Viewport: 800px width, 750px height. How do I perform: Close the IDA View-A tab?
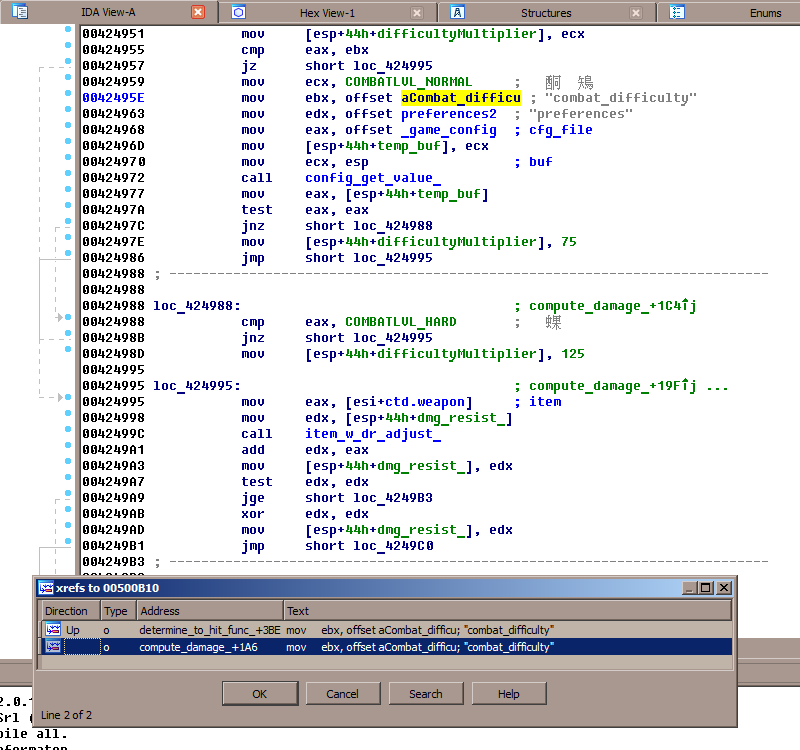point(198,12)
